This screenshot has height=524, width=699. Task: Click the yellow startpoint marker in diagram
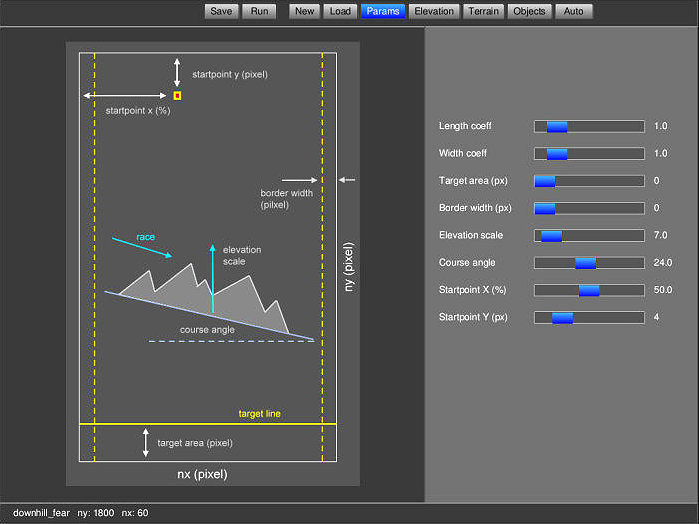click(x=177, y=95)
